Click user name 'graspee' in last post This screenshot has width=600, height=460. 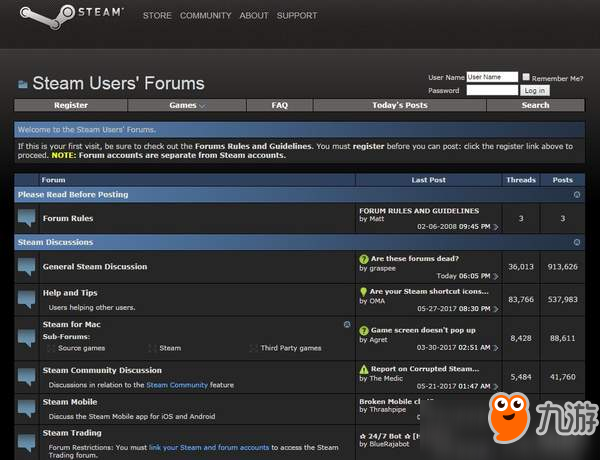coord(383,268)
